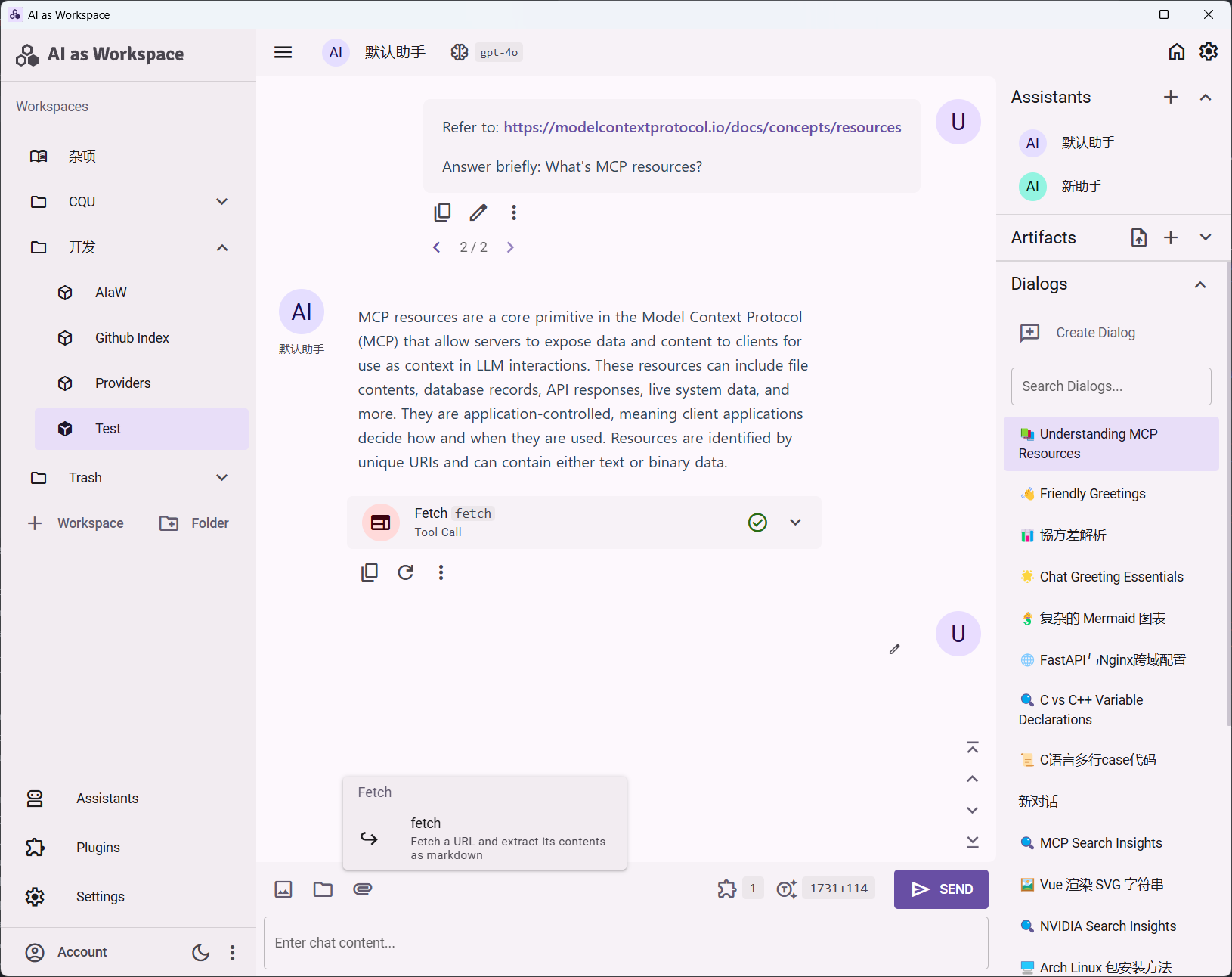Open the C vs C++ Variable Declarations dialog
1232x977 pixels.
1111,710
